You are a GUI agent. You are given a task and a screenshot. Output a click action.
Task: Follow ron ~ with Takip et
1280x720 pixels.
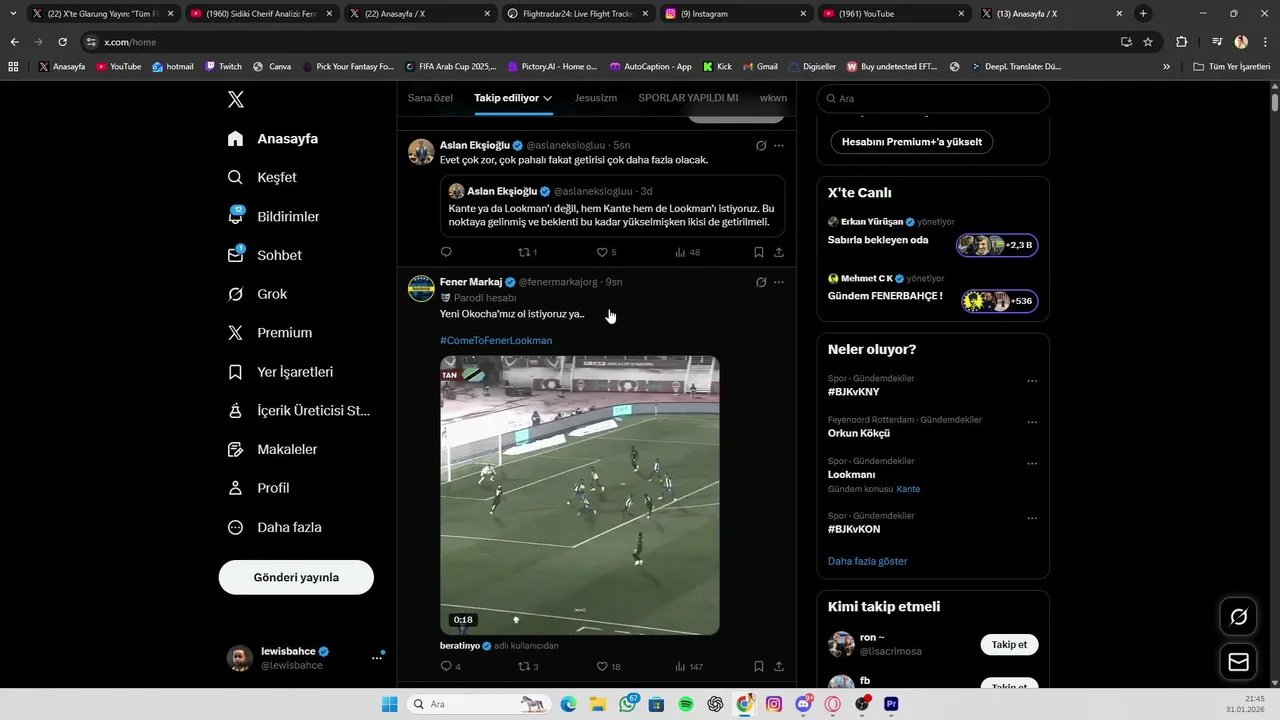coord(1009,645)
